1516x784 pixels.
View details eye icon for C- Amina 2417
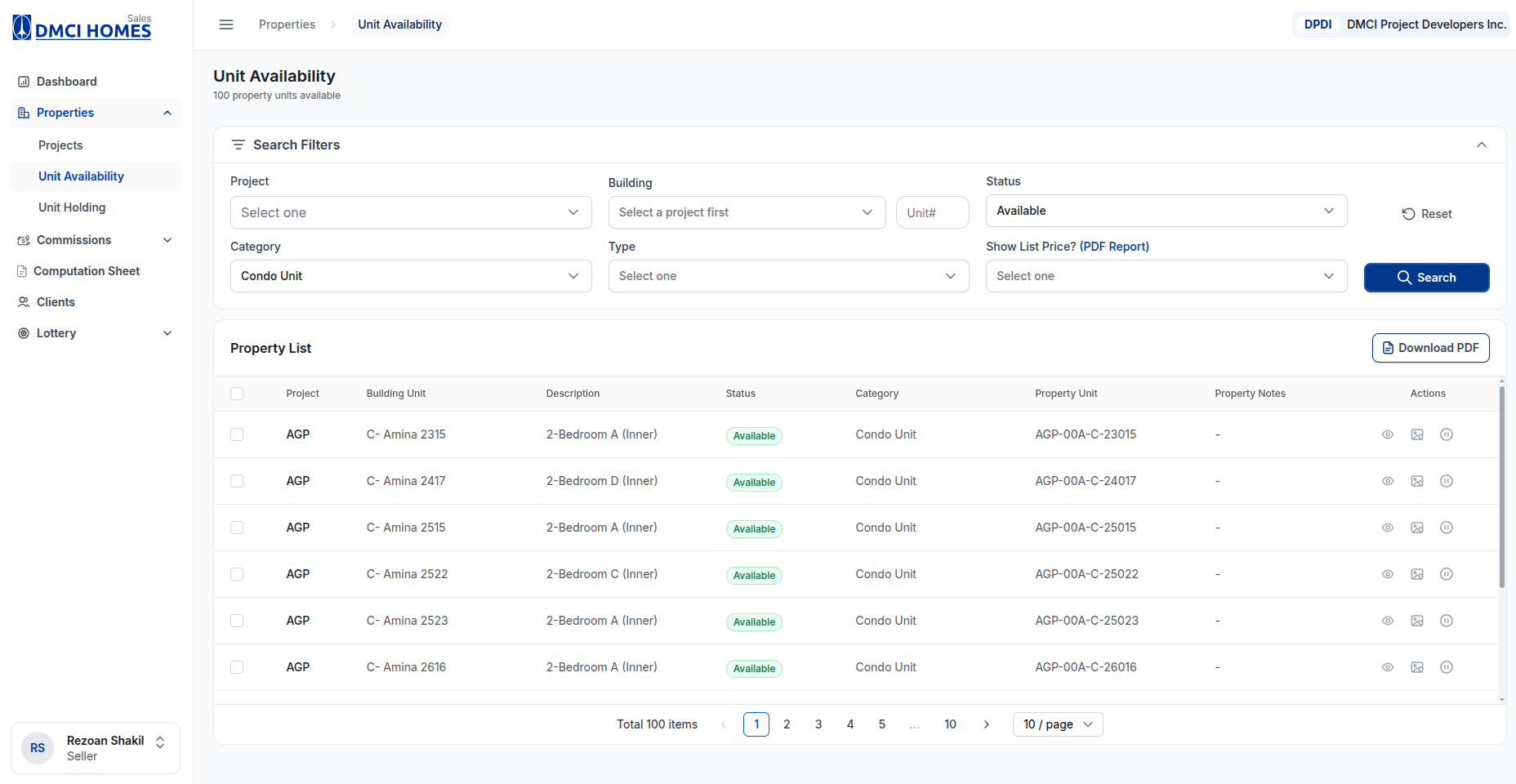click(x=1387, y=481)
